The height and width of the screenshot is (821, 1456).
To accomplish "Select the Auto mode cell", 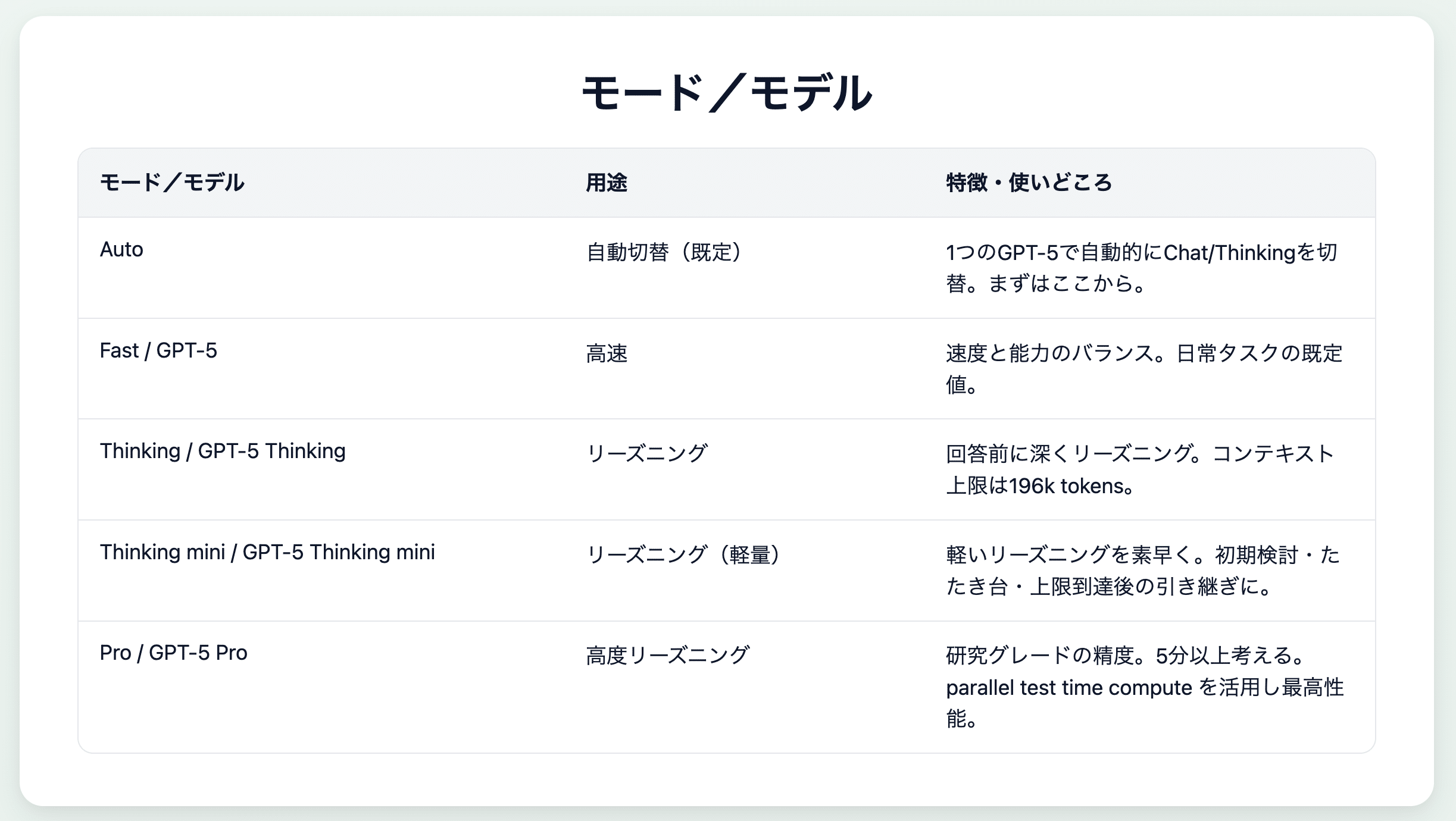I will (x=121, y=250).
